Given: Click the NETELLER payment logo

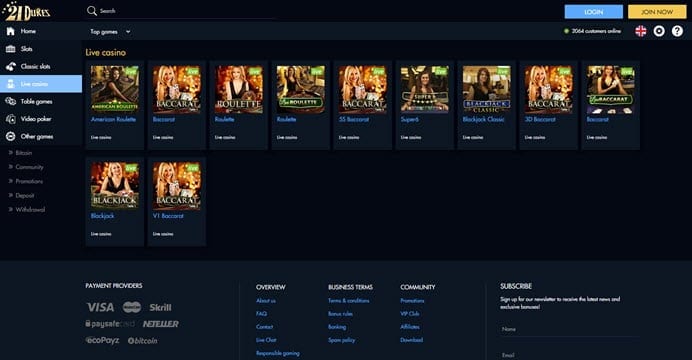Looking at the screenshot, I should coord(161,324).
